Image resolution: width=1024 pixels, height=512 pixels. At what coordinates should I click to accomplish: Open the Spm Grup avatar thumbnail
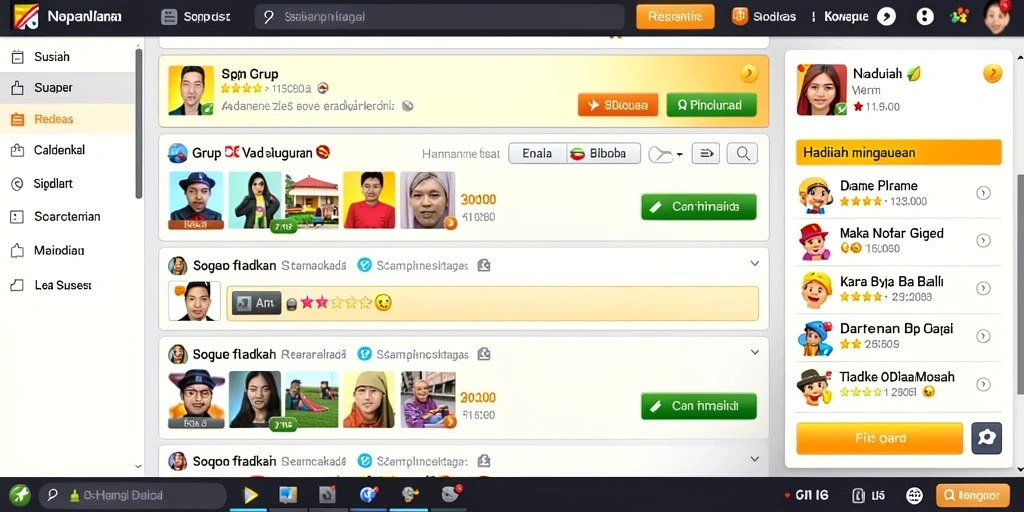click(191, 90)
